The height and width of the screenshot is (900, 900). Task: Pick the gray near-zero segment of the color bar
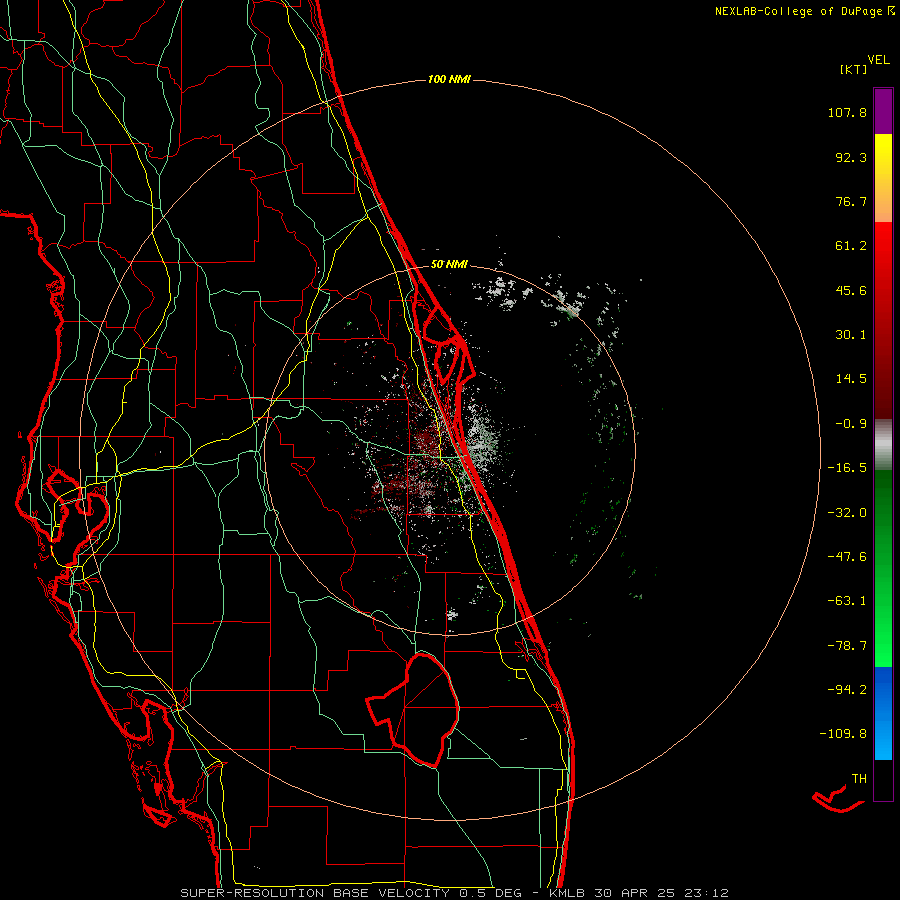click(x=883, y=444)
